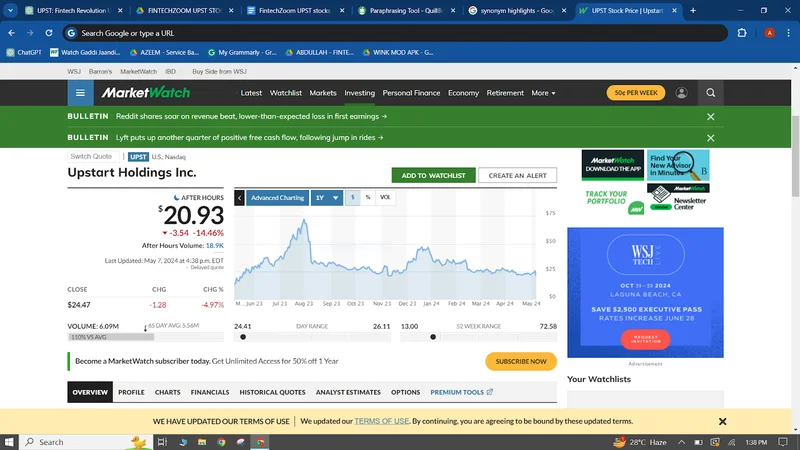Collapse the chart panel with the left arrow
The width and height of the screenshot is (800, 450).
239,198
